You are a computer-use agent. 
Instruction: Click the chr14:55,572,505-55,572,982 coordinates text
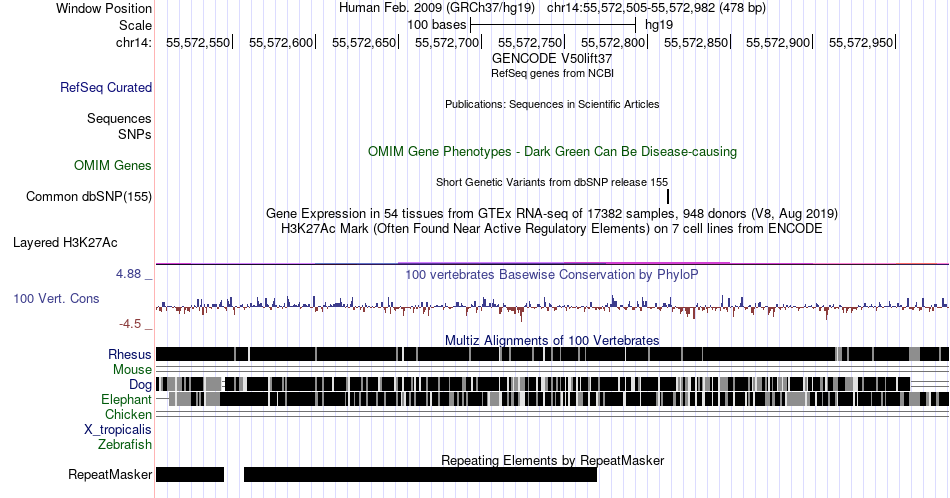tap(656, 8)
